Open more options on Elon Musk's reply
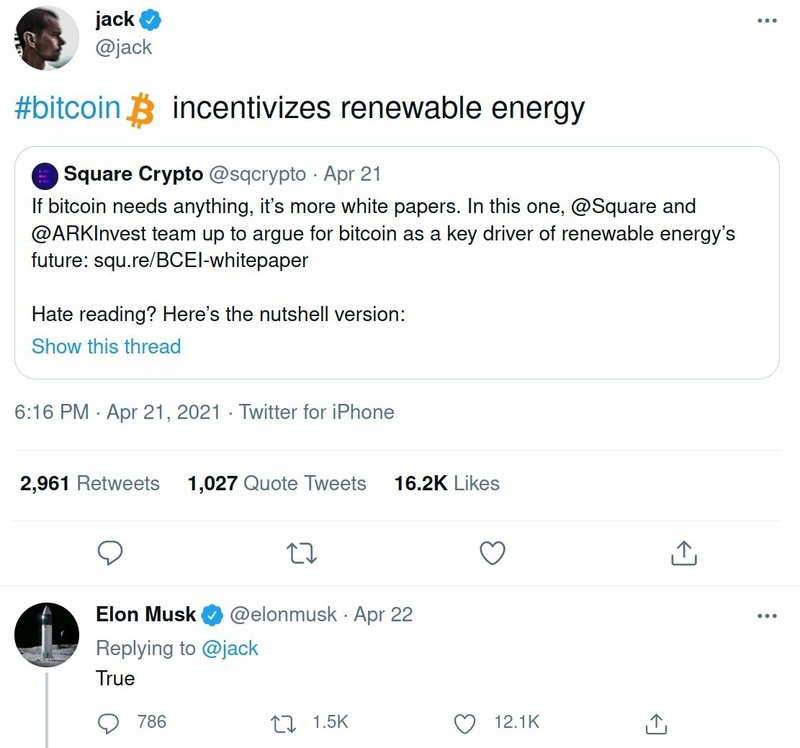The image size is (800, 748). pyautogui.click(x=766, y=615)
